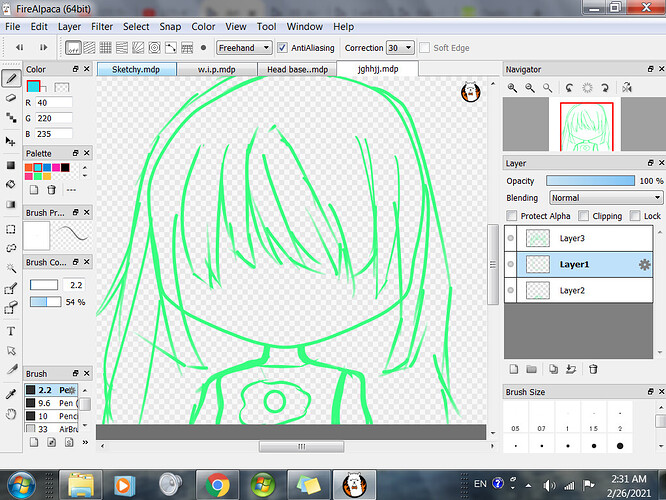Open the Window menu

[305, 26]
